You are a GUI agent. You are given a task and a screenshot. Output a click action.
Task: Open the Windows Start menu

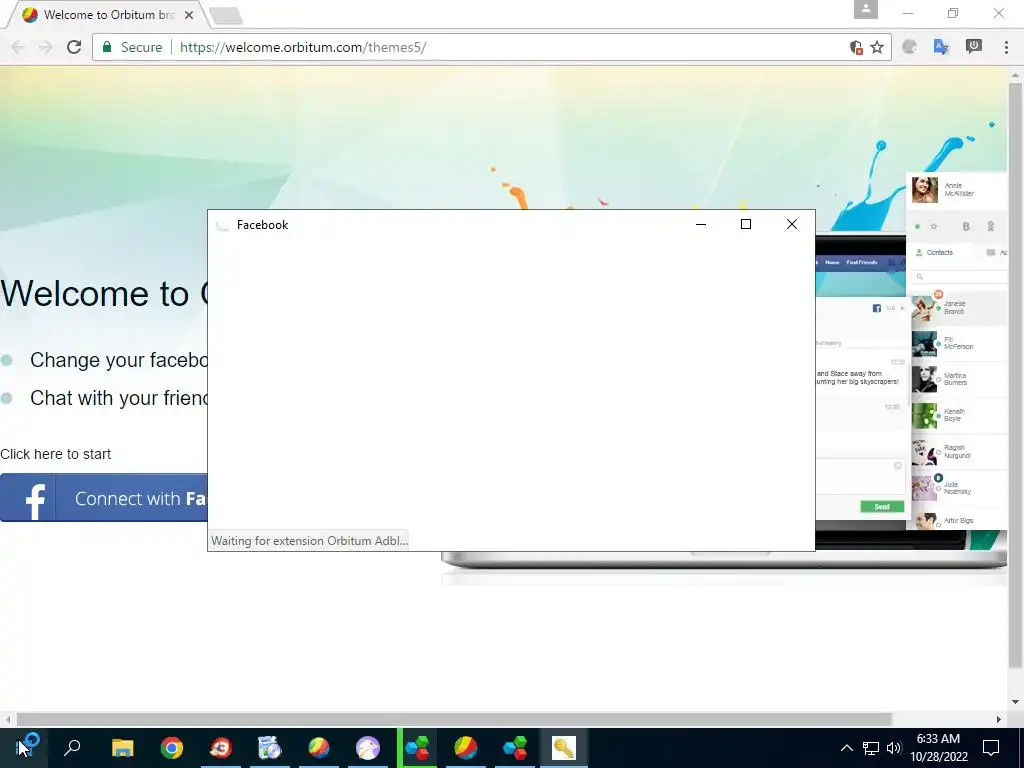(x=24, y=748)
